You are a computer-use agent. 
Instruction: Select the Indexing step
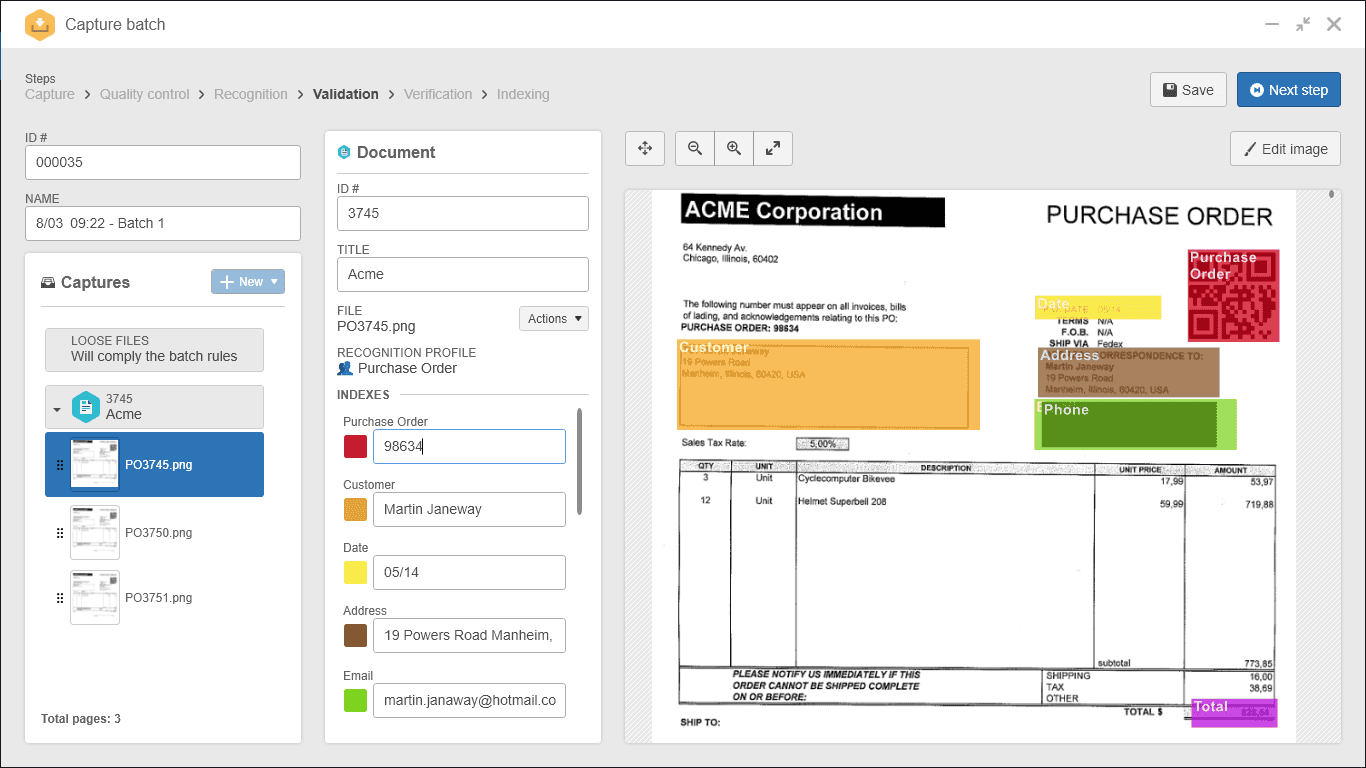(x=523, y=94)
